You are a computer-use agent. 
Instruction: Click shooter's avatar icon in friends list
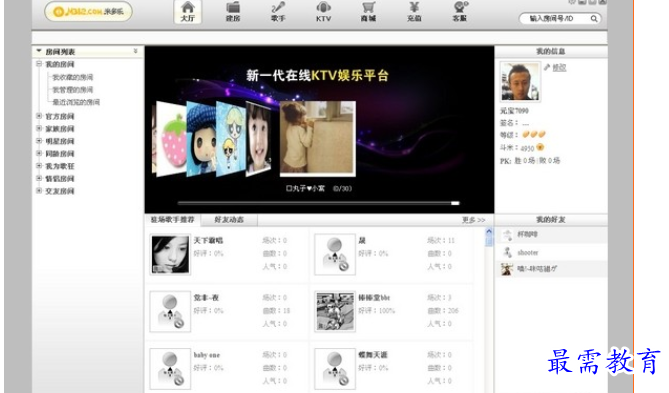[x=507, y=252]
